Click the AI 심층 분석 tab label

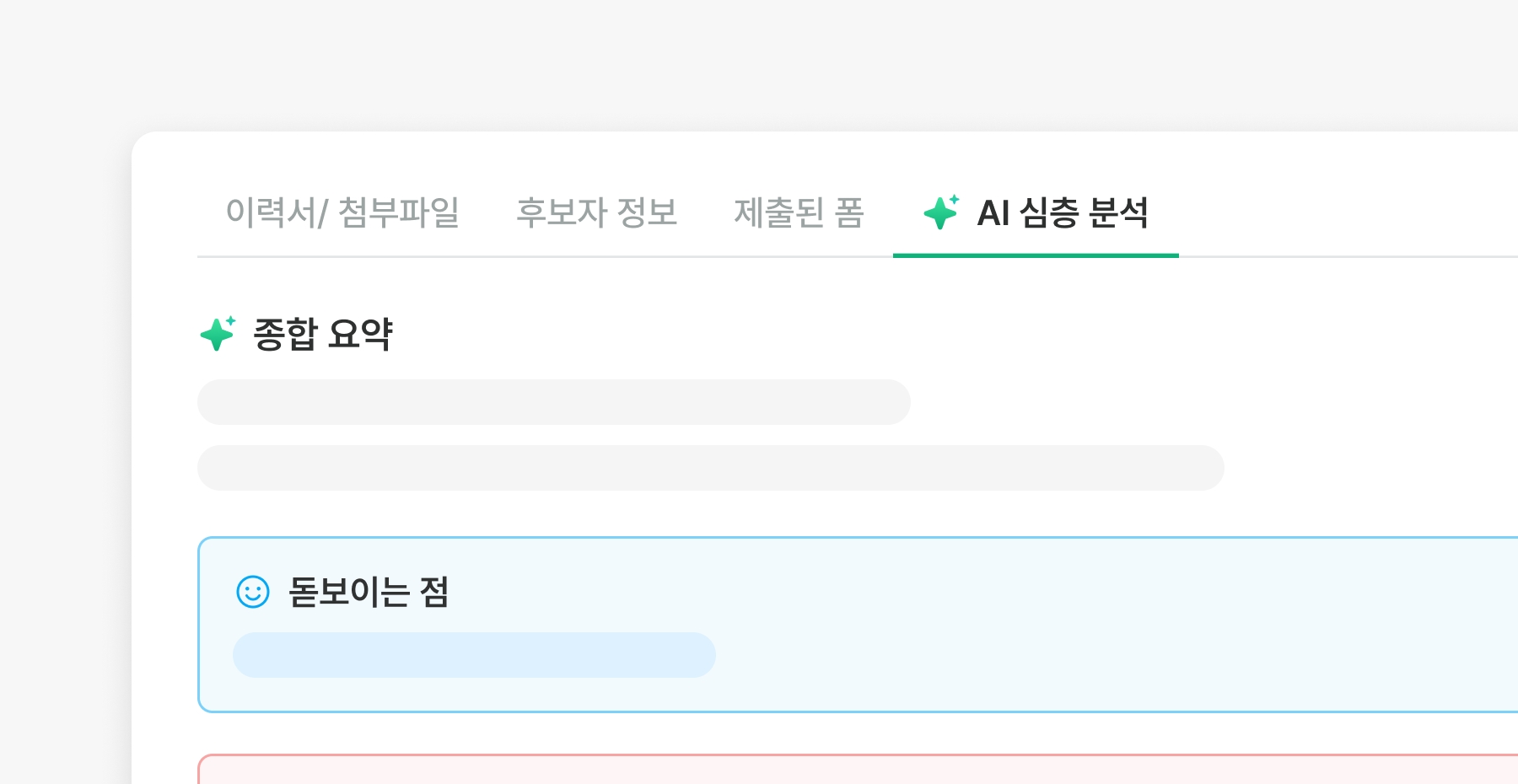tap(1062, 212)
